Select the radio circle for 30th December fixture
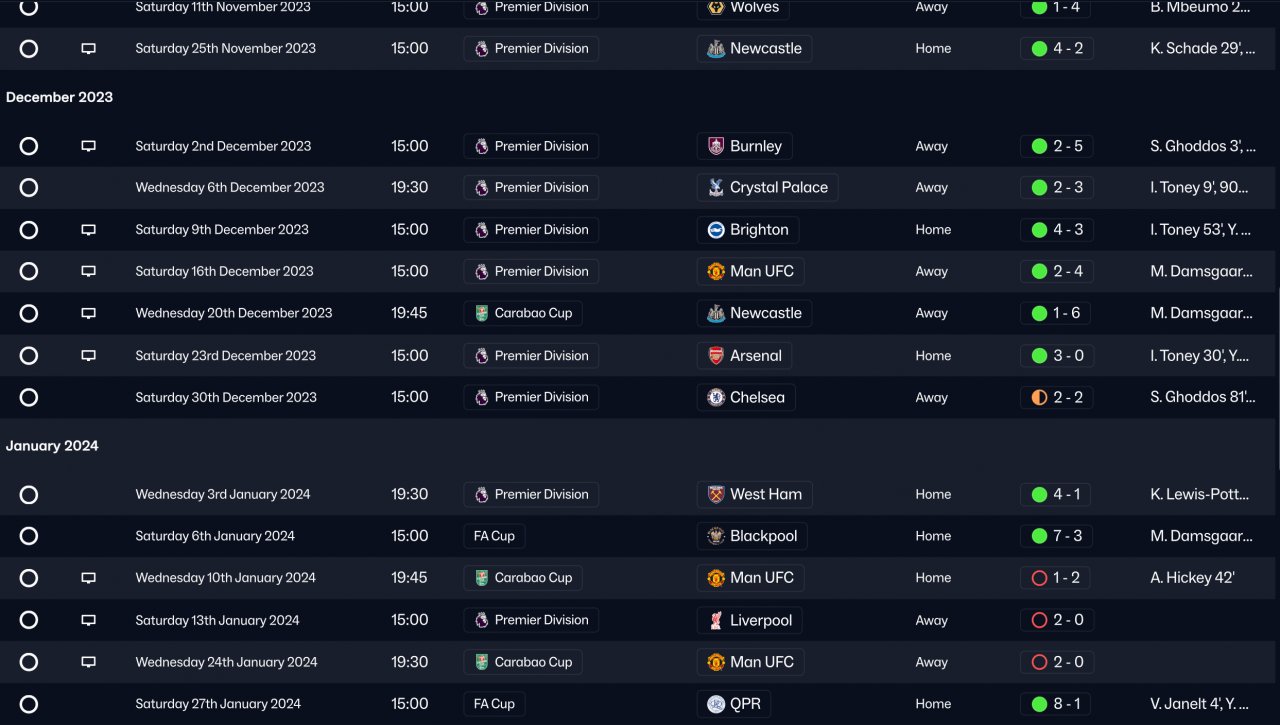 (29, 398)
